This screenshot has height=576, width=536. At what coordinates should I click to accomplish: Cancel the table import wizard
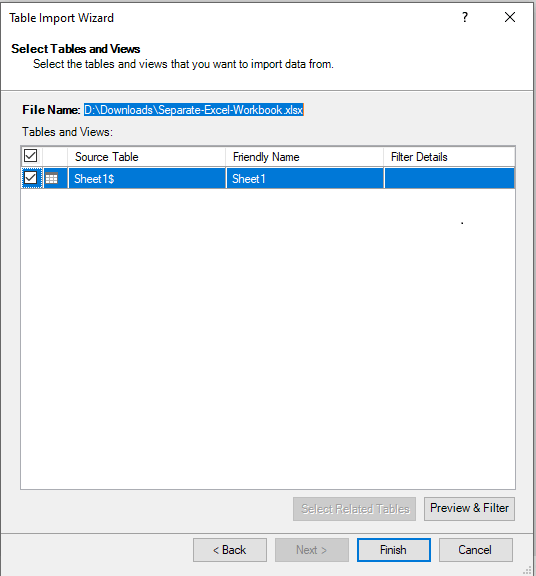pyautogui.click(x=476, y=550)
